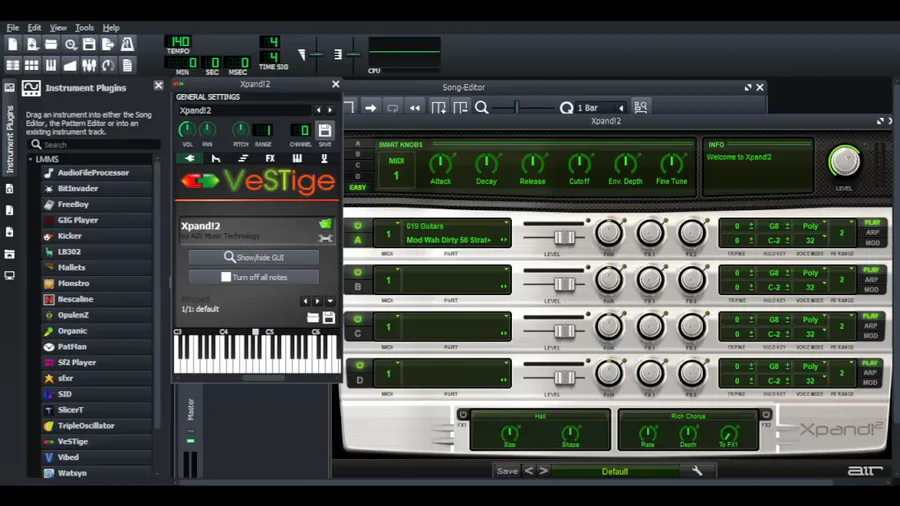Enable MOD mode on part A

click(872, 243)
